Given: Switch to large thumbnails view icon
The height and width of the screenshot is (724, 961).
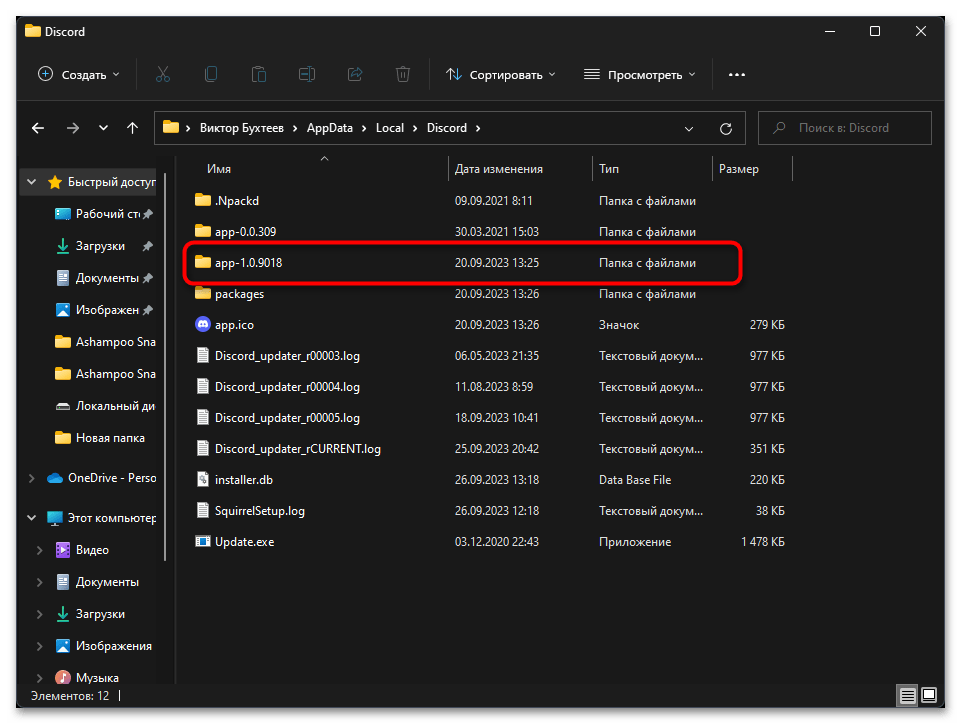Looking at the screenshot, I should click(929, 695).
